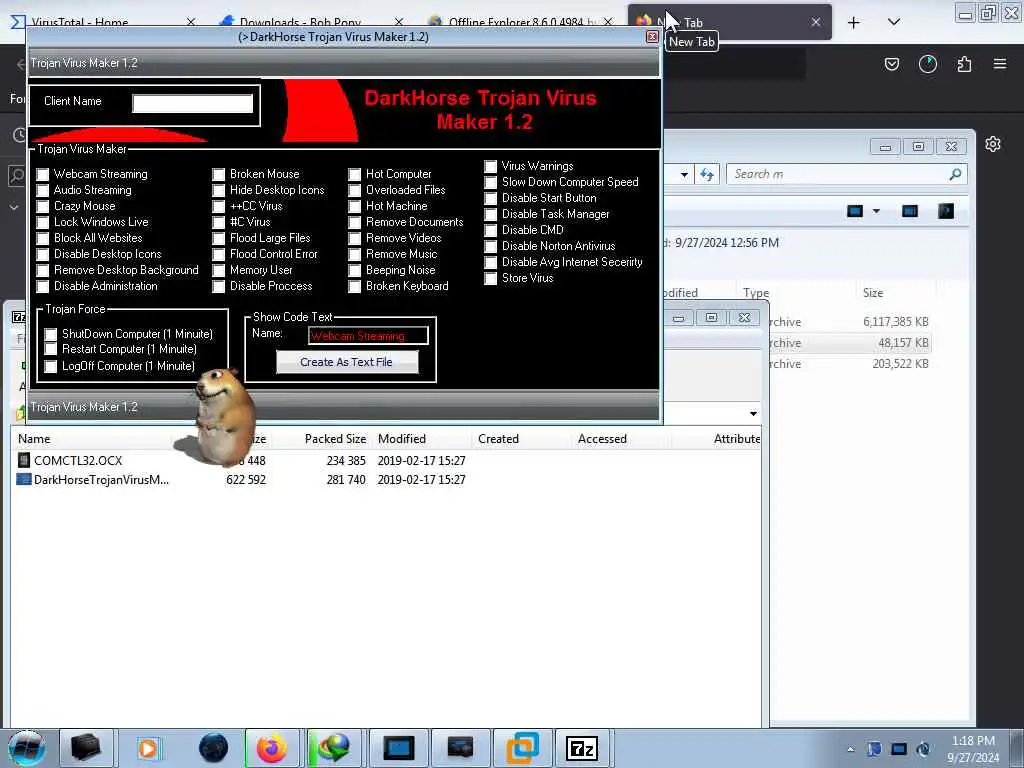Click the Client Name input field
This screenshot has width=1024, height=768.
click(x=193, y=103)
